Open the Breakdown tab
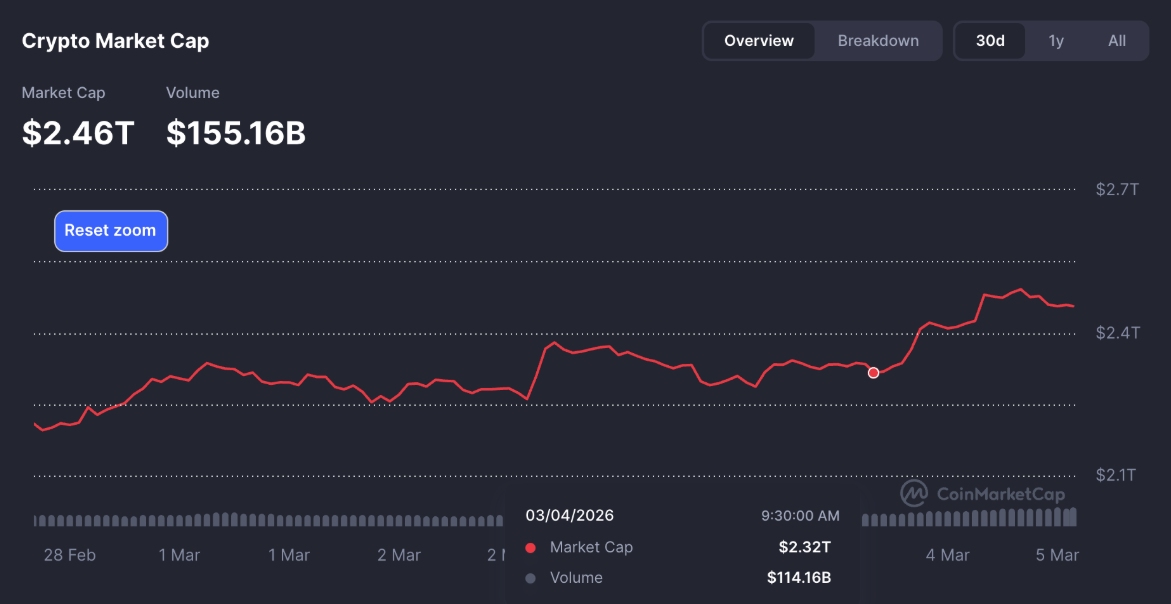Screen dimensions: 1171x604 pos(878,41)
